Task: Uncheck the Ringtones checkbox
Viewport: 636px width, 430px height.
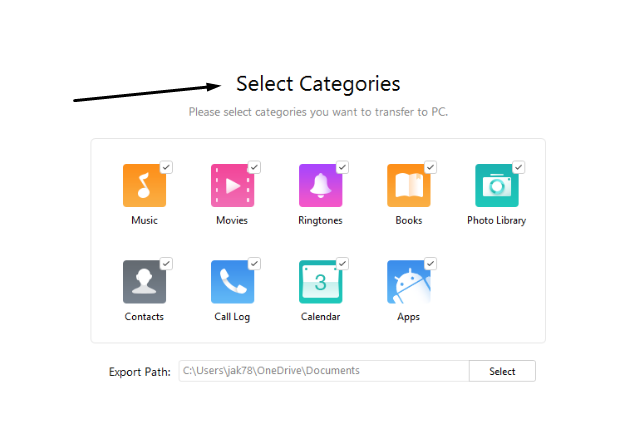Action: point(342,167)
